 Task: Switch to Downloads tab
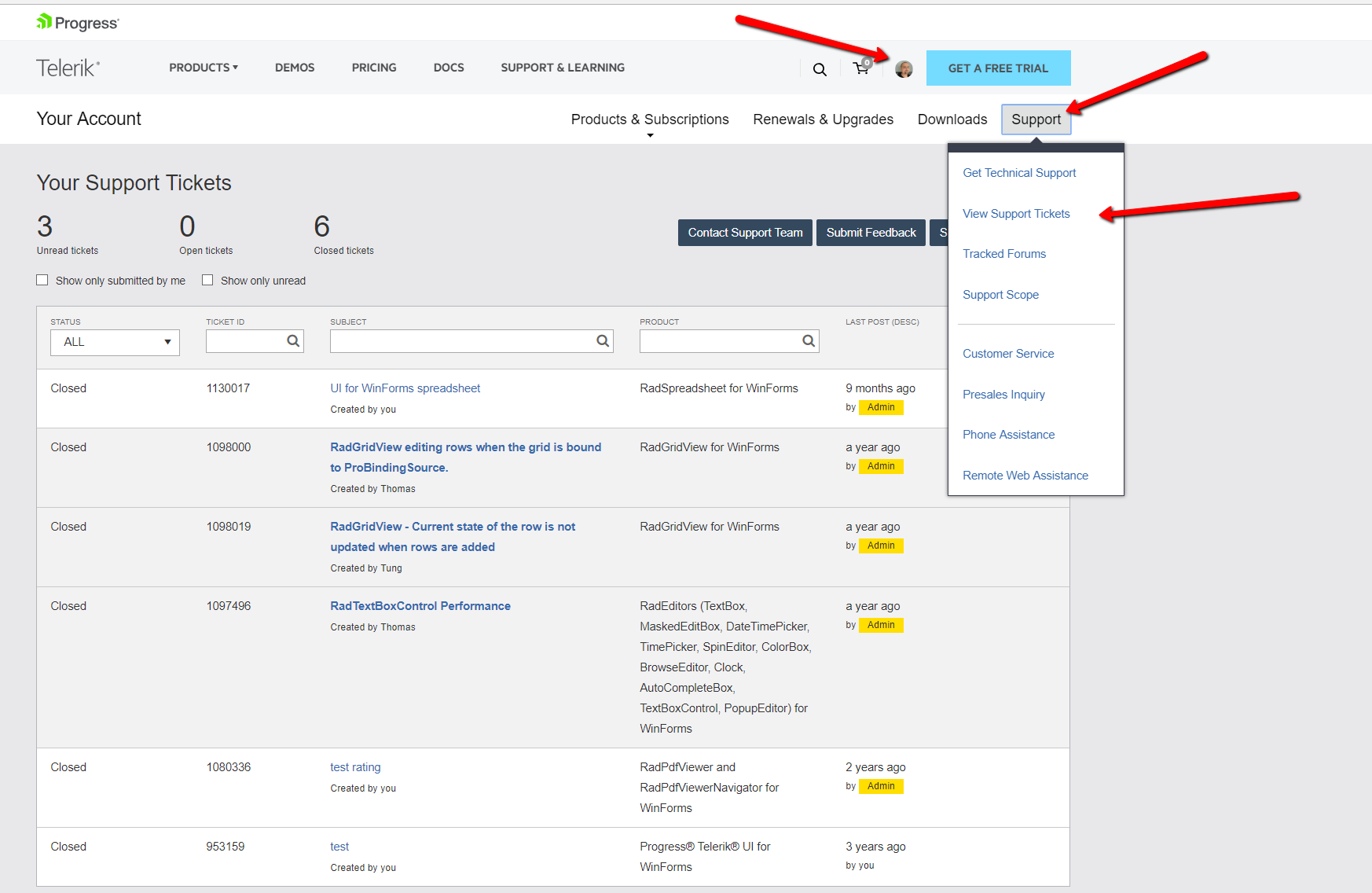[952, 119]
